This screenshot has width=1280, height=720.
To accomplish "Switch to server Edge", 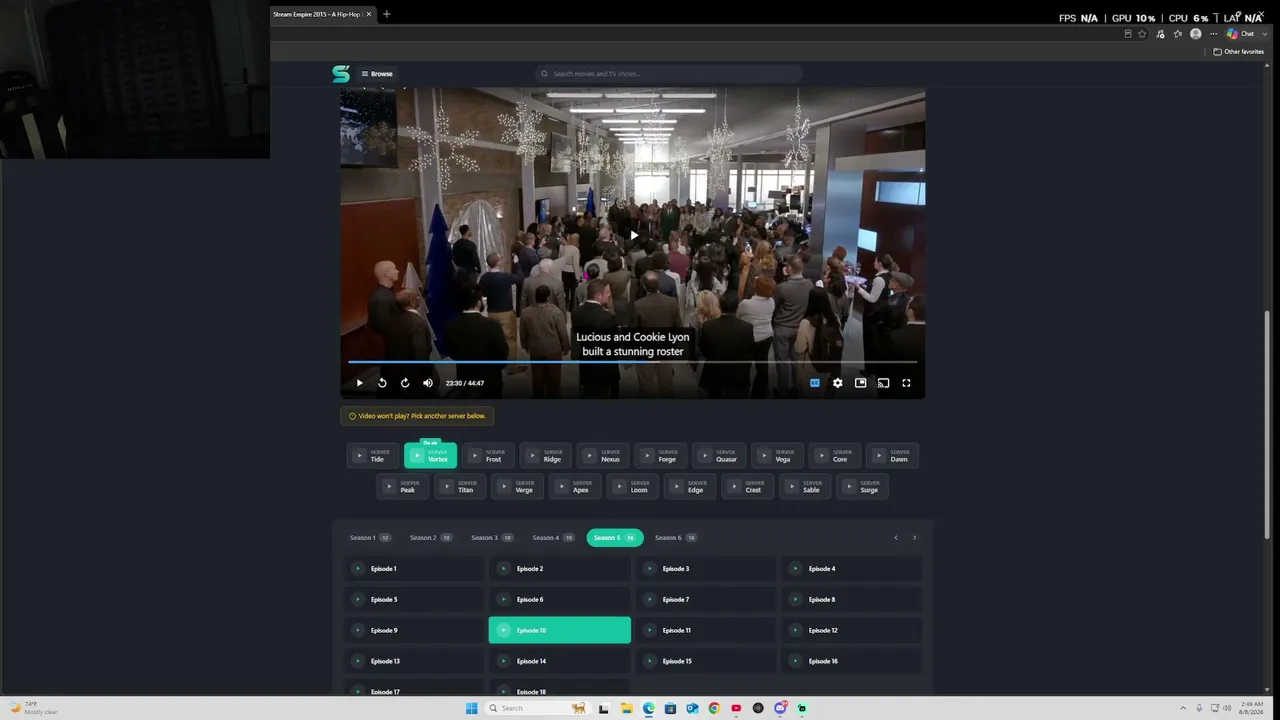I will pos(690,487).
